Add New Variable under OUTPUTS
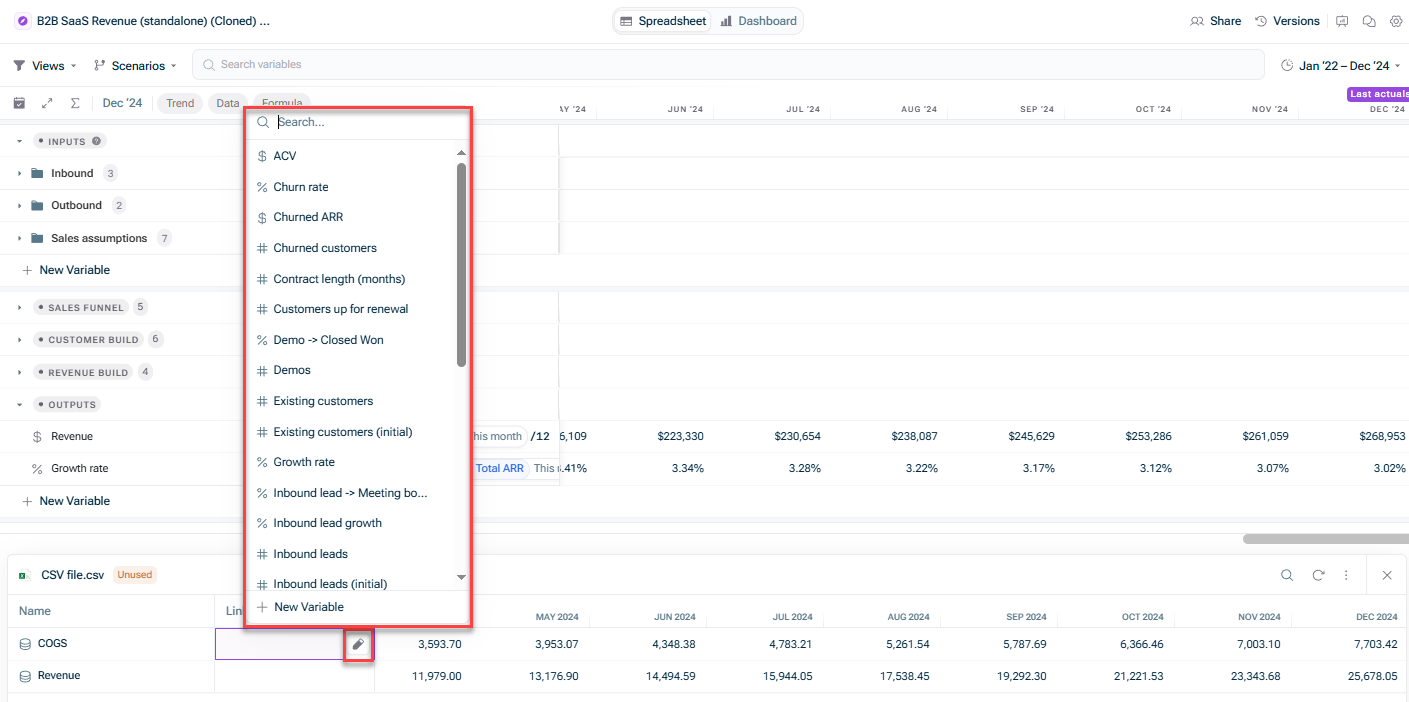This screenshot has height=702, width=1409. [66, 501]
